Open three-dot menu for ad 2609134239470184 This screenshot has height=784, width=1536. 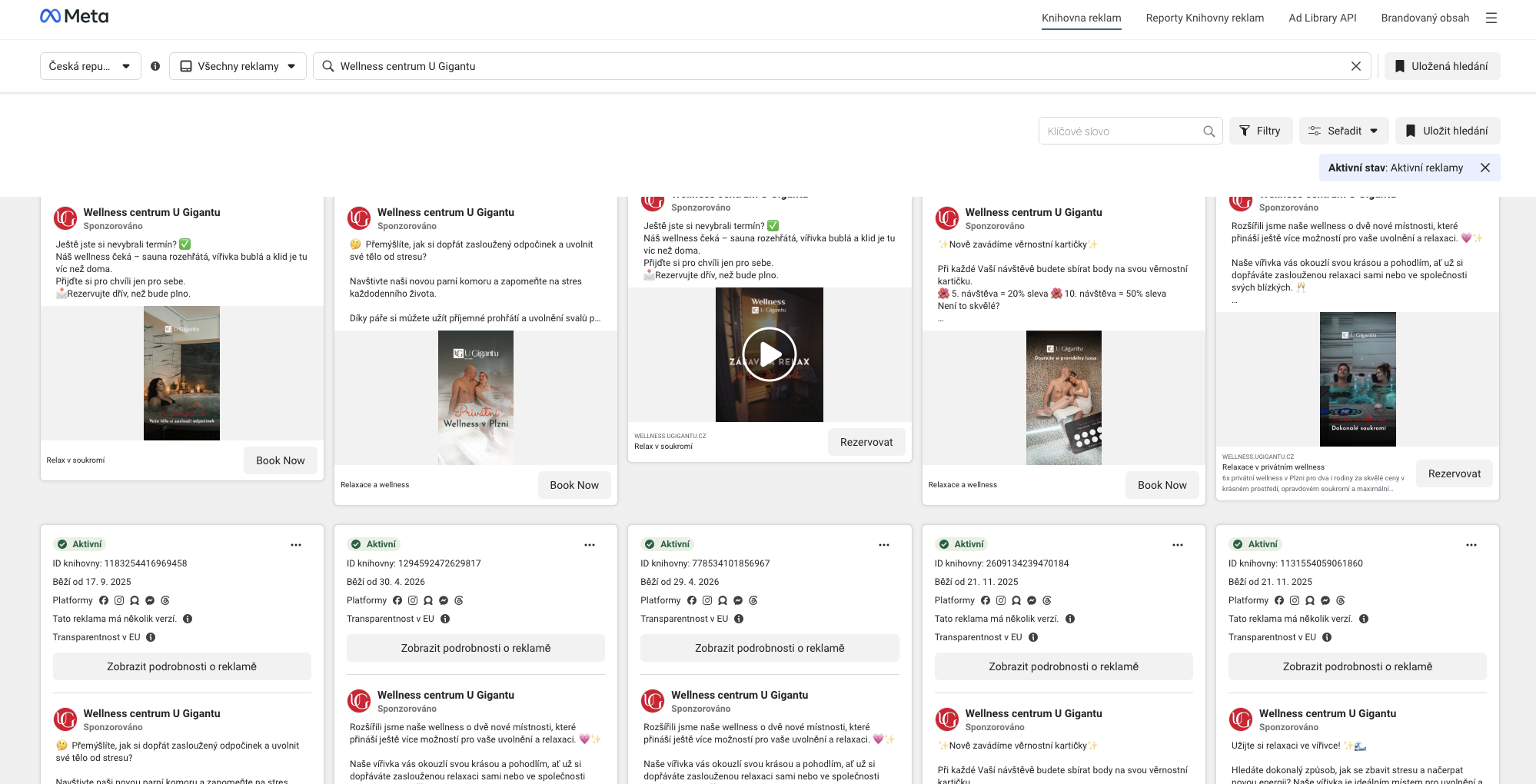tap(1178, 545)
